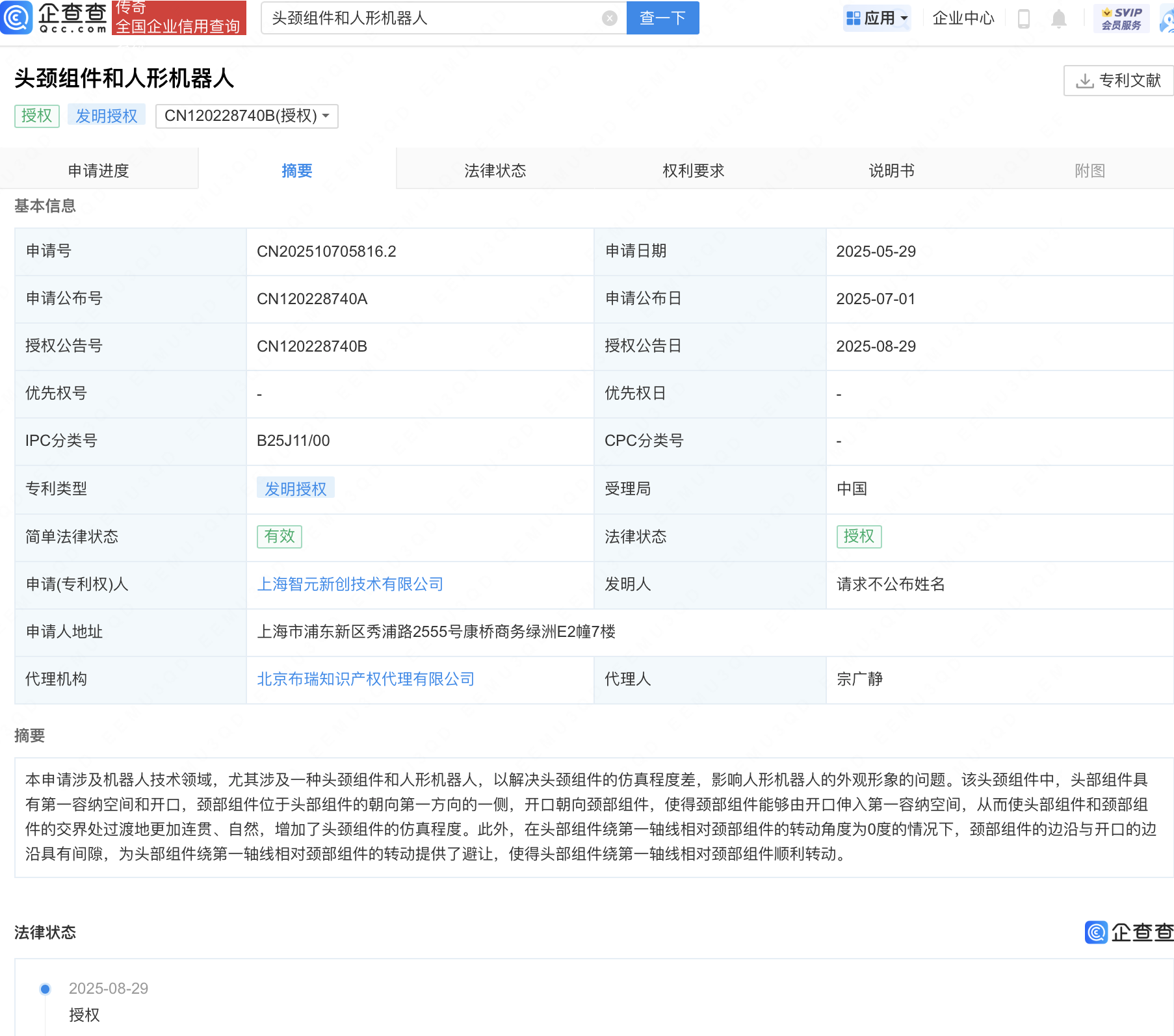Switch to the 说明书 tab
1174x1036 pixels.
(892, 170)
